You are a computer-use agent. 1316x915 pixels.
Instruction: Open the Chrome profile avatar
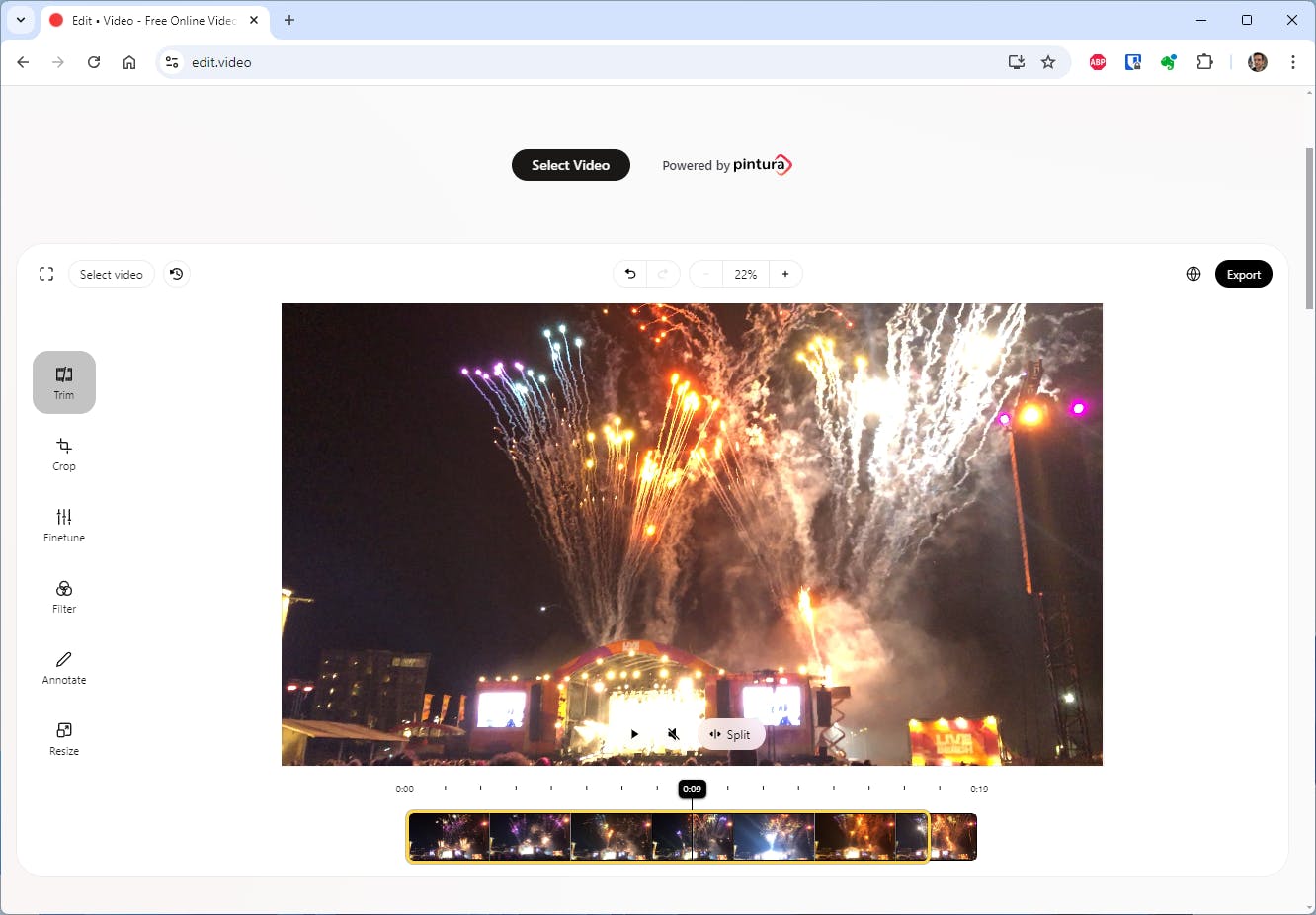coord(1258,62)
